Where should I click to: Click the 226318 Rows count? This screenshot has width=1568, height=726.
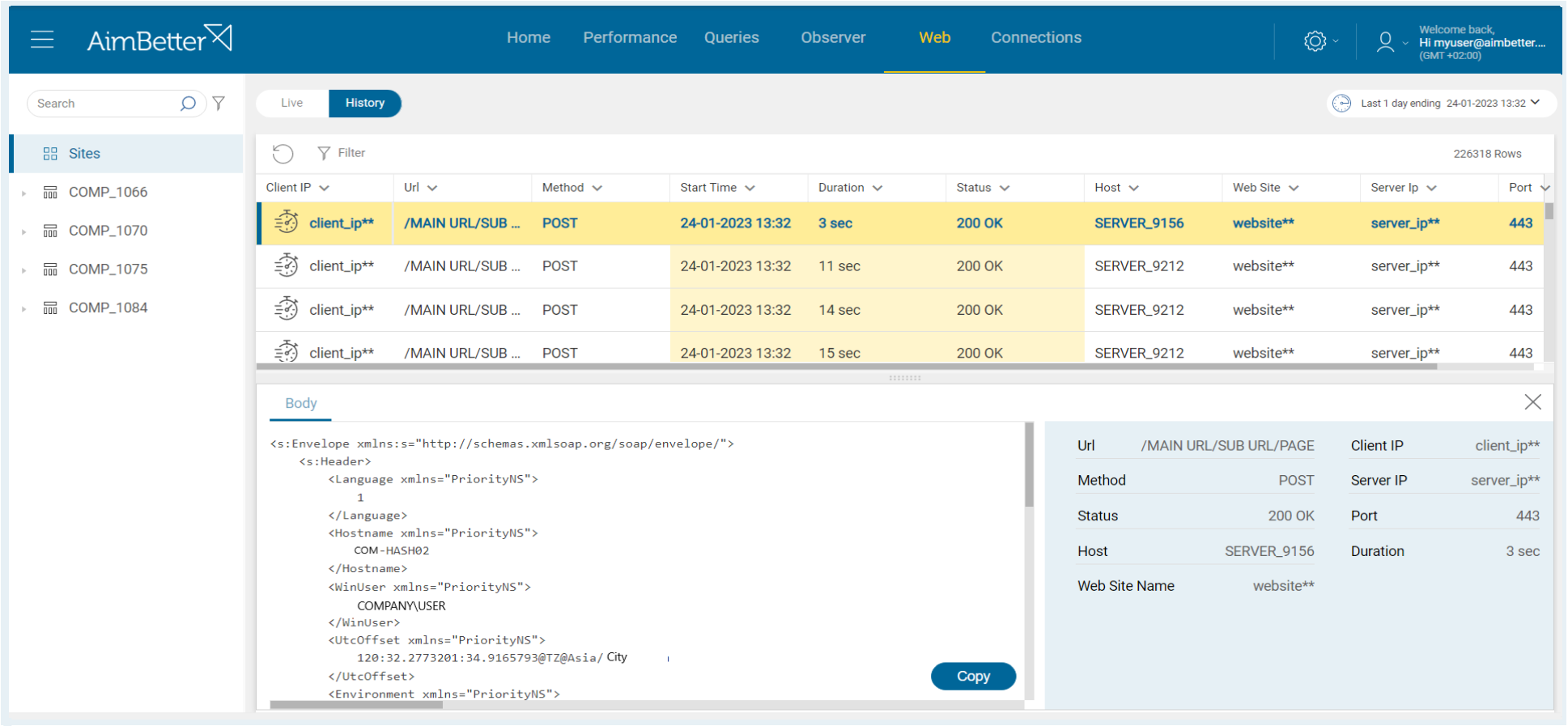[x=1487, y=154]
